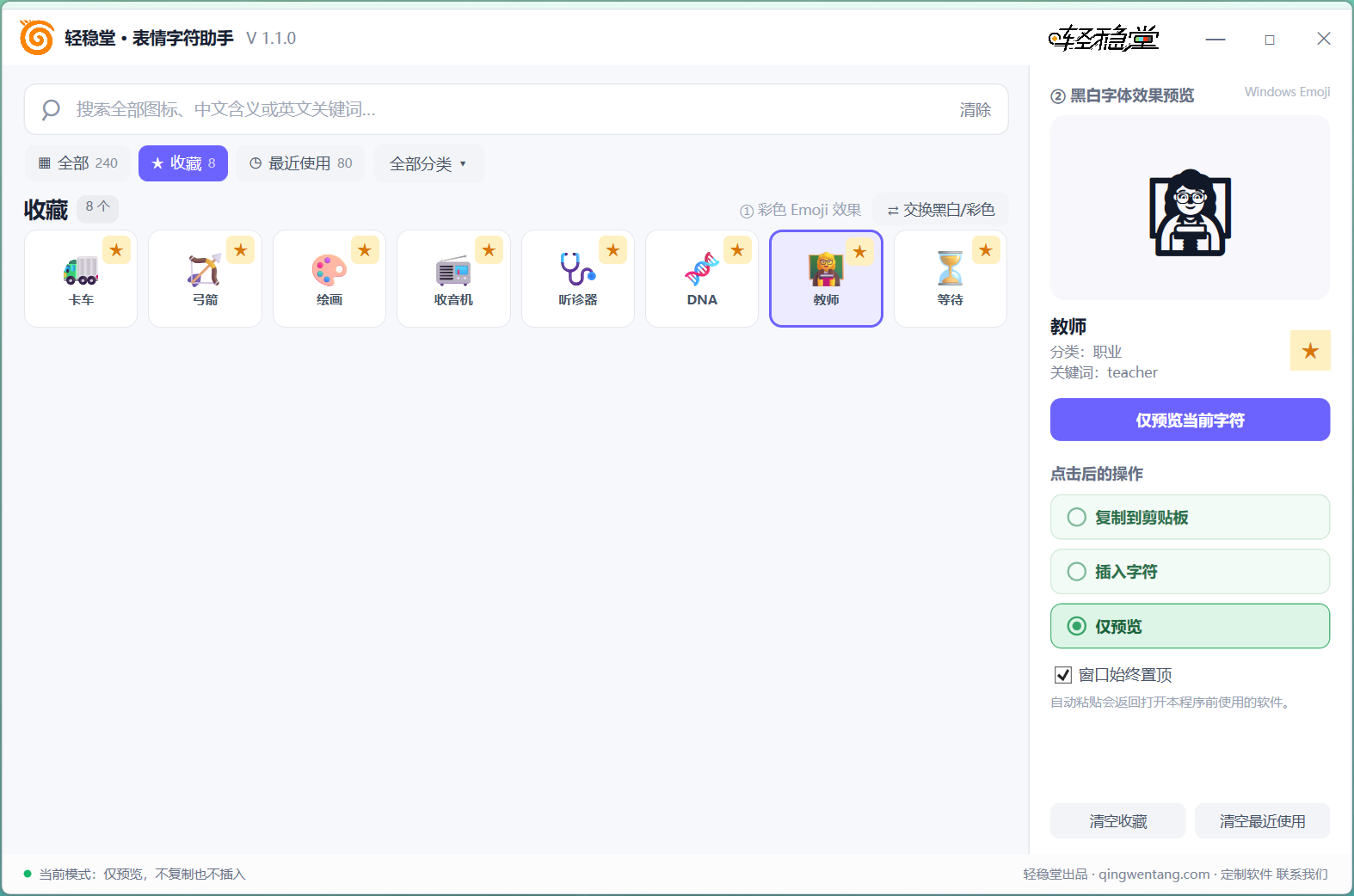Click the 8 个 favorites count badge
This screenshot has height=896, width=1354.
[98, 207]
